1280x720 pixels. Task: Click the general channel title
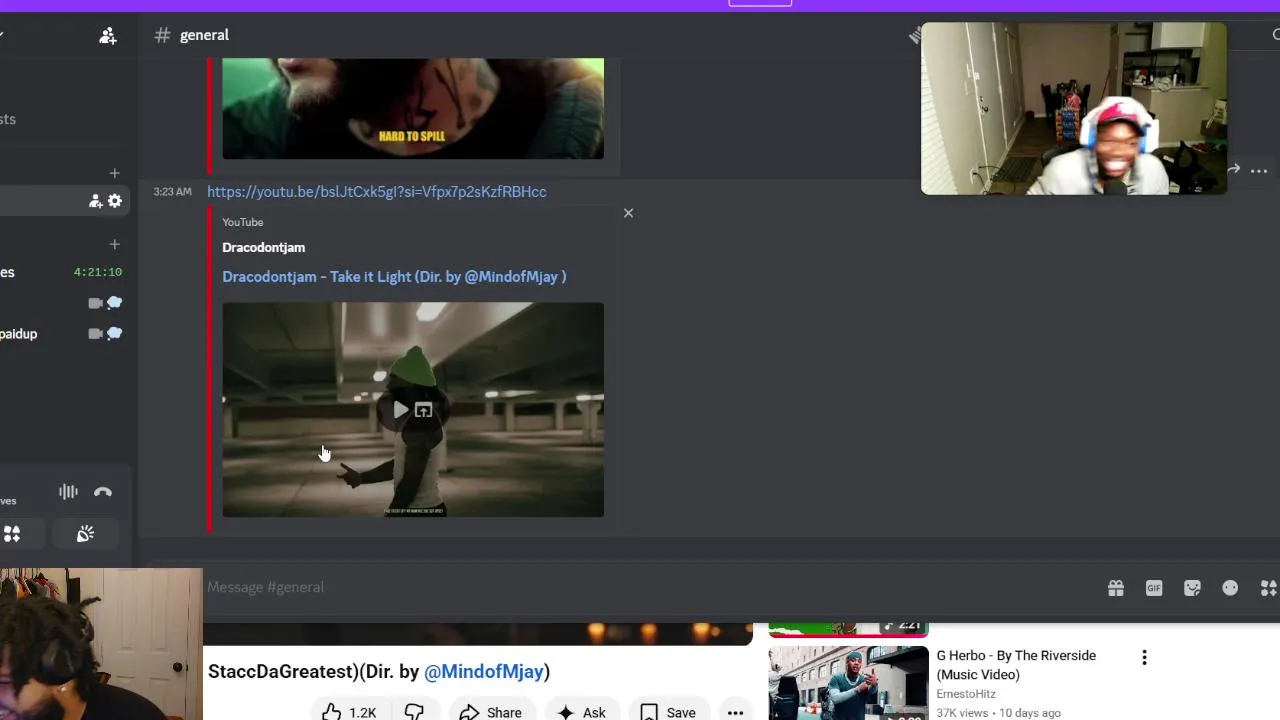pyautogui.click(x=204, y=35)
